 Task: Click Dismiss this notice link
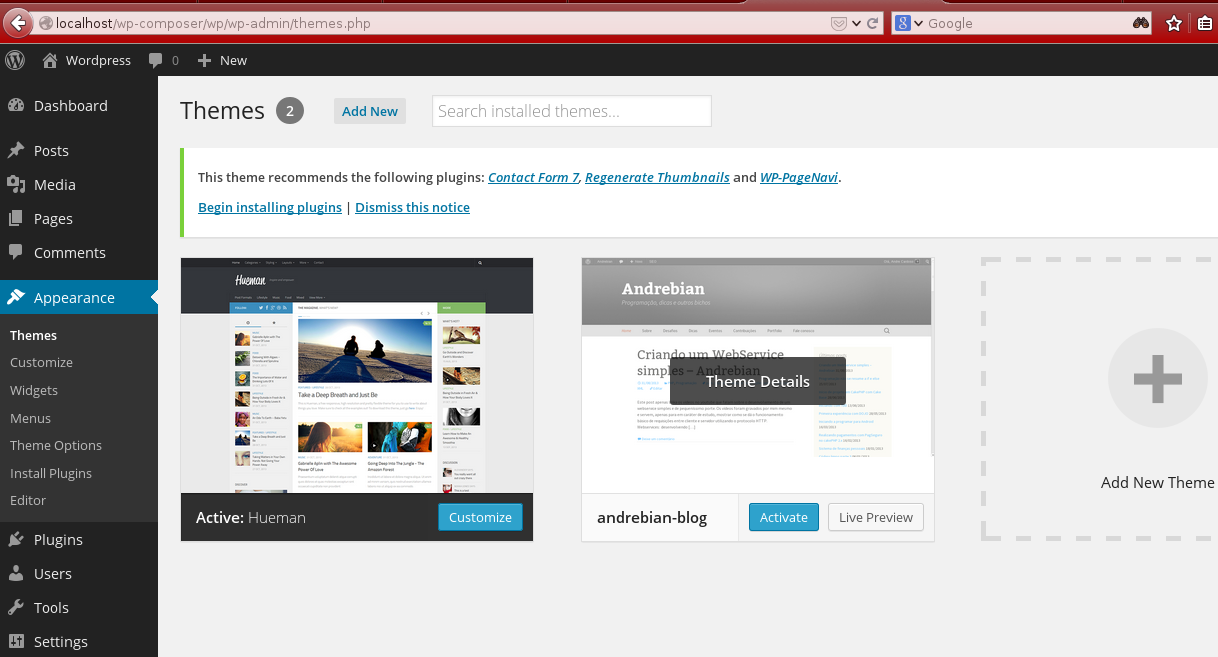point(412,207)
